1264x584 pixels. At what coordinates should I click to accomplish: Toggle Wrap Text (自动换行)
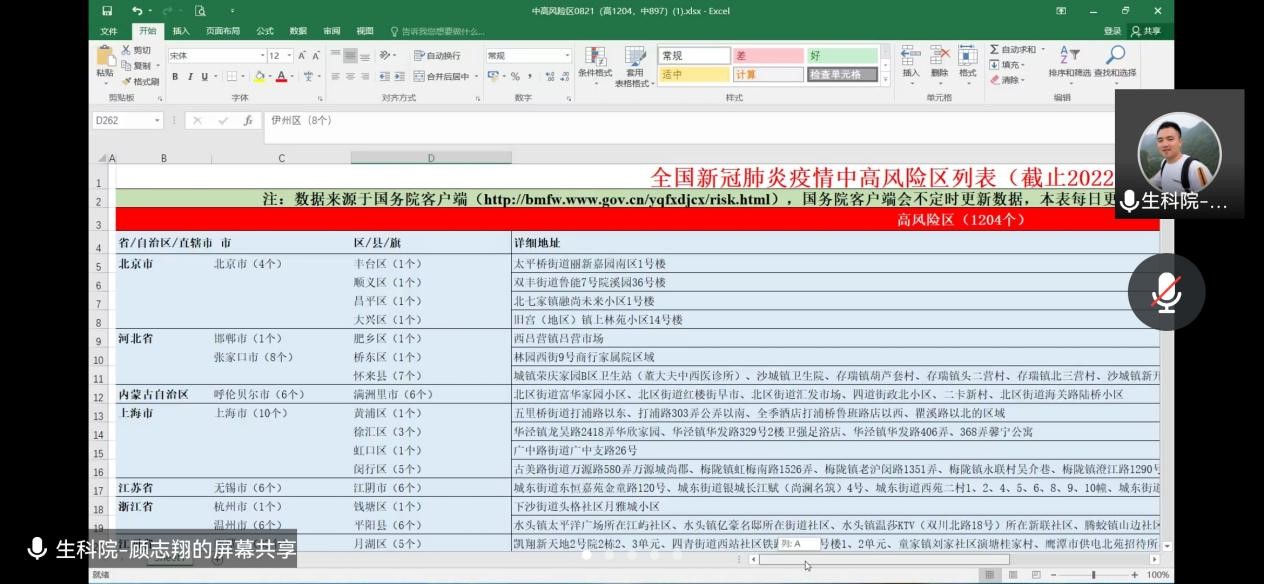tap(437, 56)
